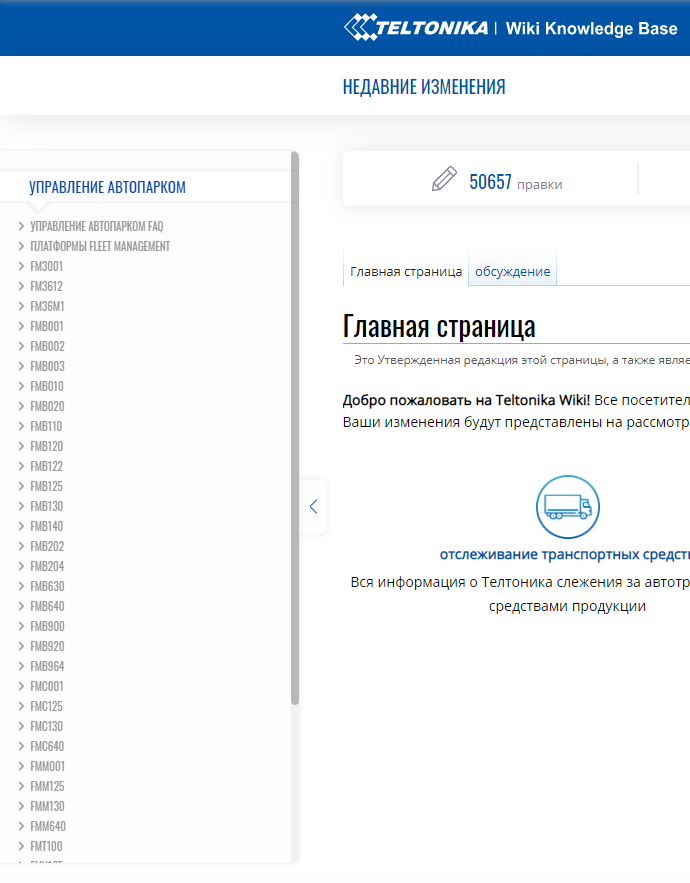Click the sidebar vertical scrollbar thumb
The height and width of the screenshot is (883, 690).
click(x=295, y=428)
